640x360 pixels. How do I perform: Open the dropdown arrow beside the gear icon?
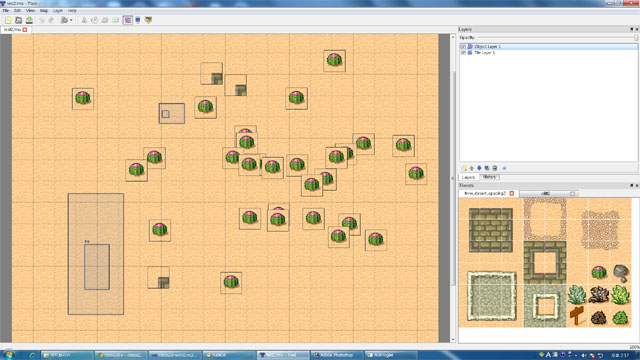[71, 20]
